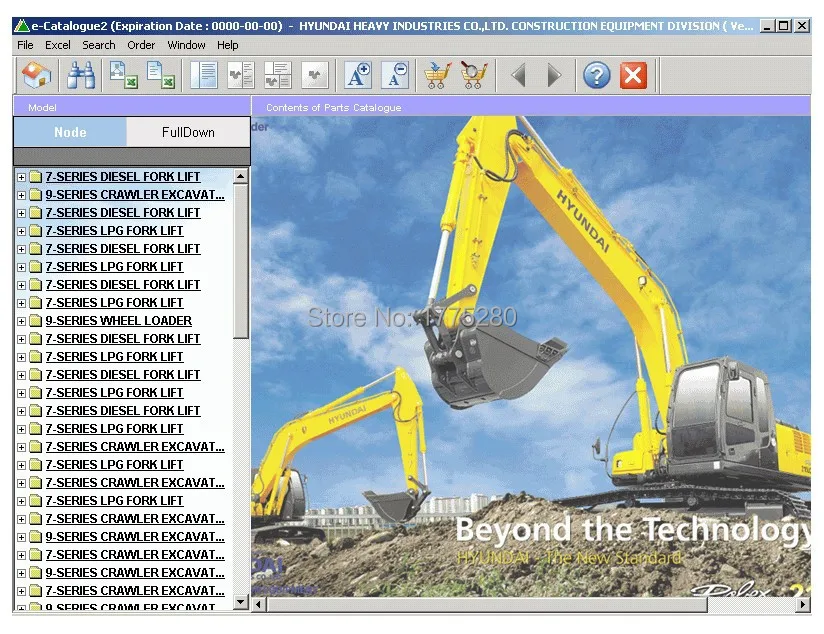824x634 pixels.
Task: Add to cart with arrow cart icon
Action: tap(437, 75)
